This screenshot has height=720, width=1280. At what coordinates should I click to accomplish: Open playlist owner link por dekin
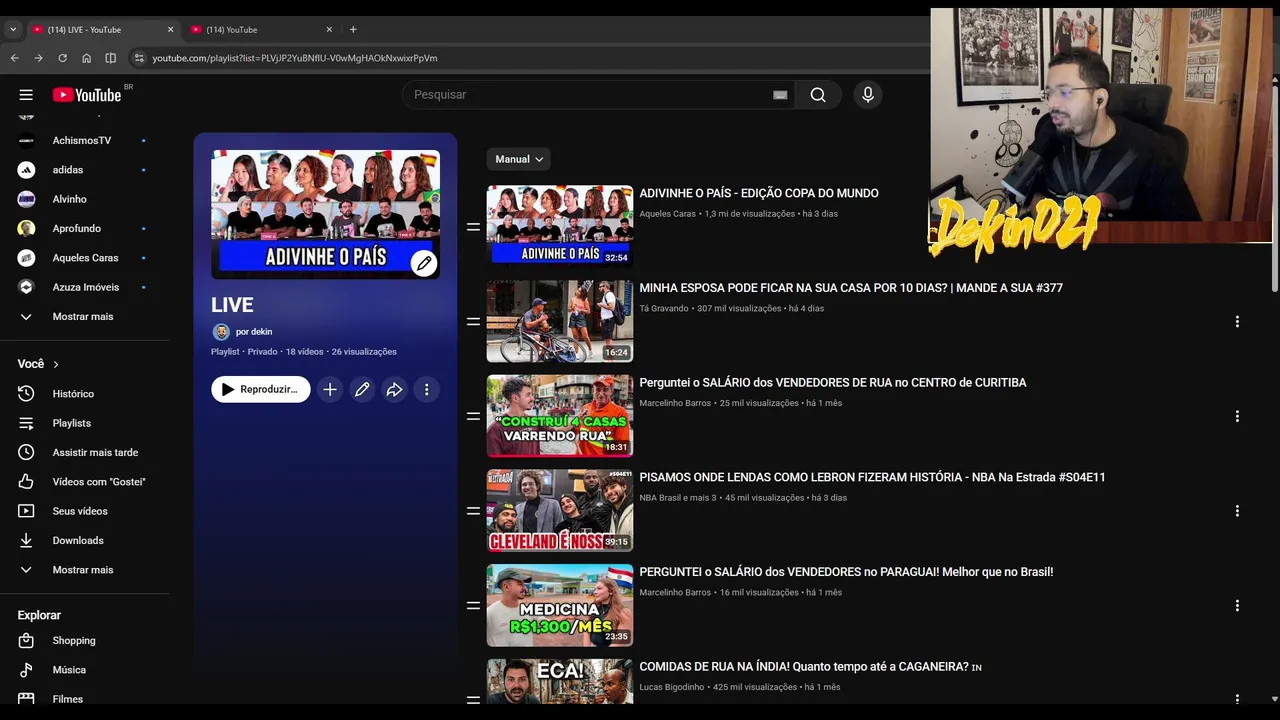click(254, 332)
